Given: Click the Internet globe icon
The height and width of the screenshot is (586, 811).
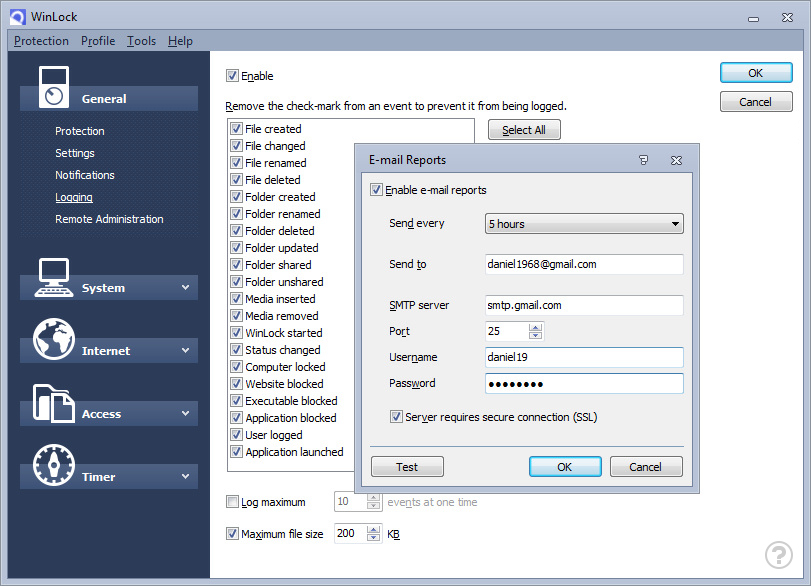Looking at the screenshot, I should 54,339.
